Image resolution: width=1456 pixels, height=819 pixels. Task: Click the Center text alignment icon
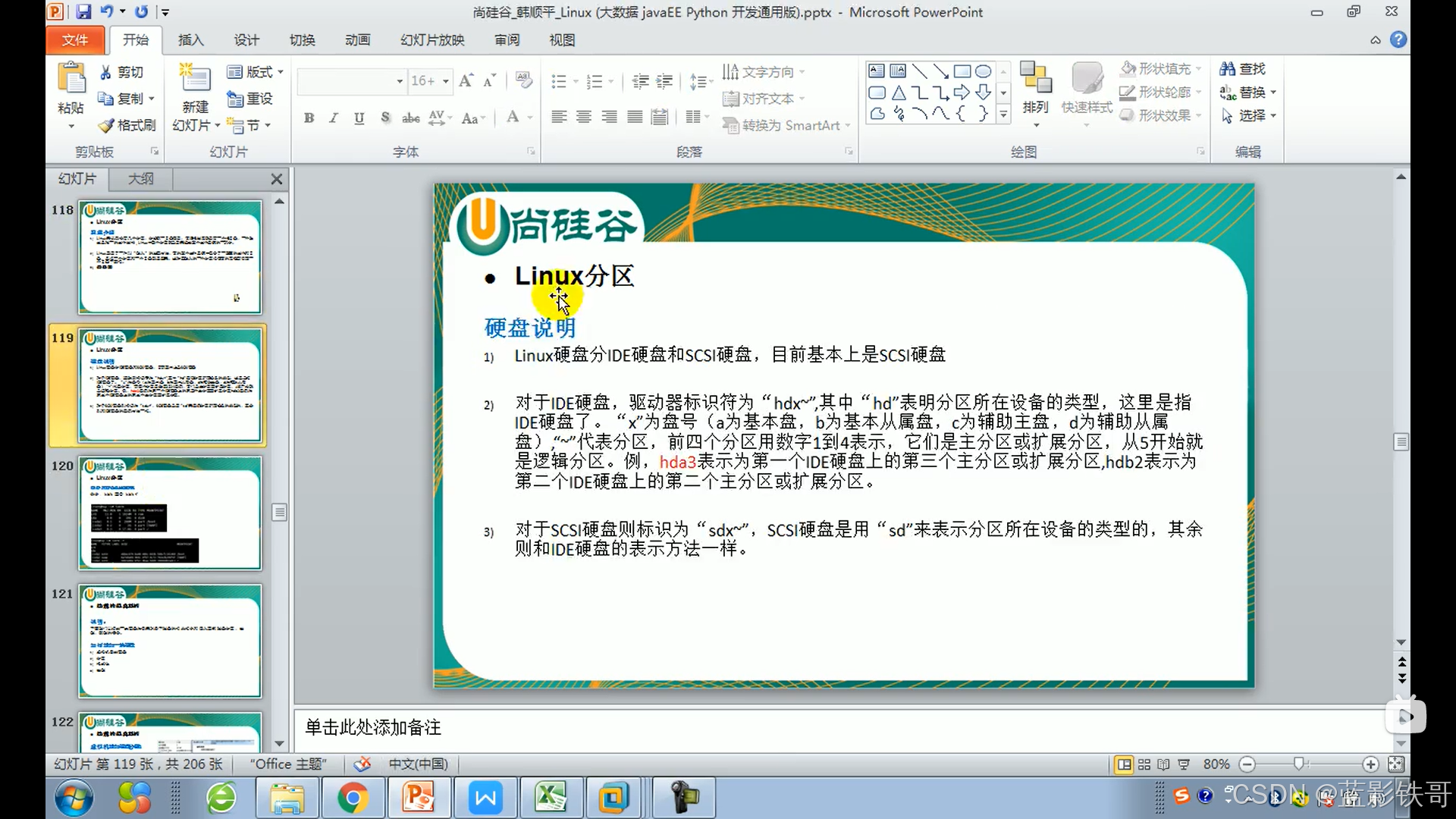(583, 117)
